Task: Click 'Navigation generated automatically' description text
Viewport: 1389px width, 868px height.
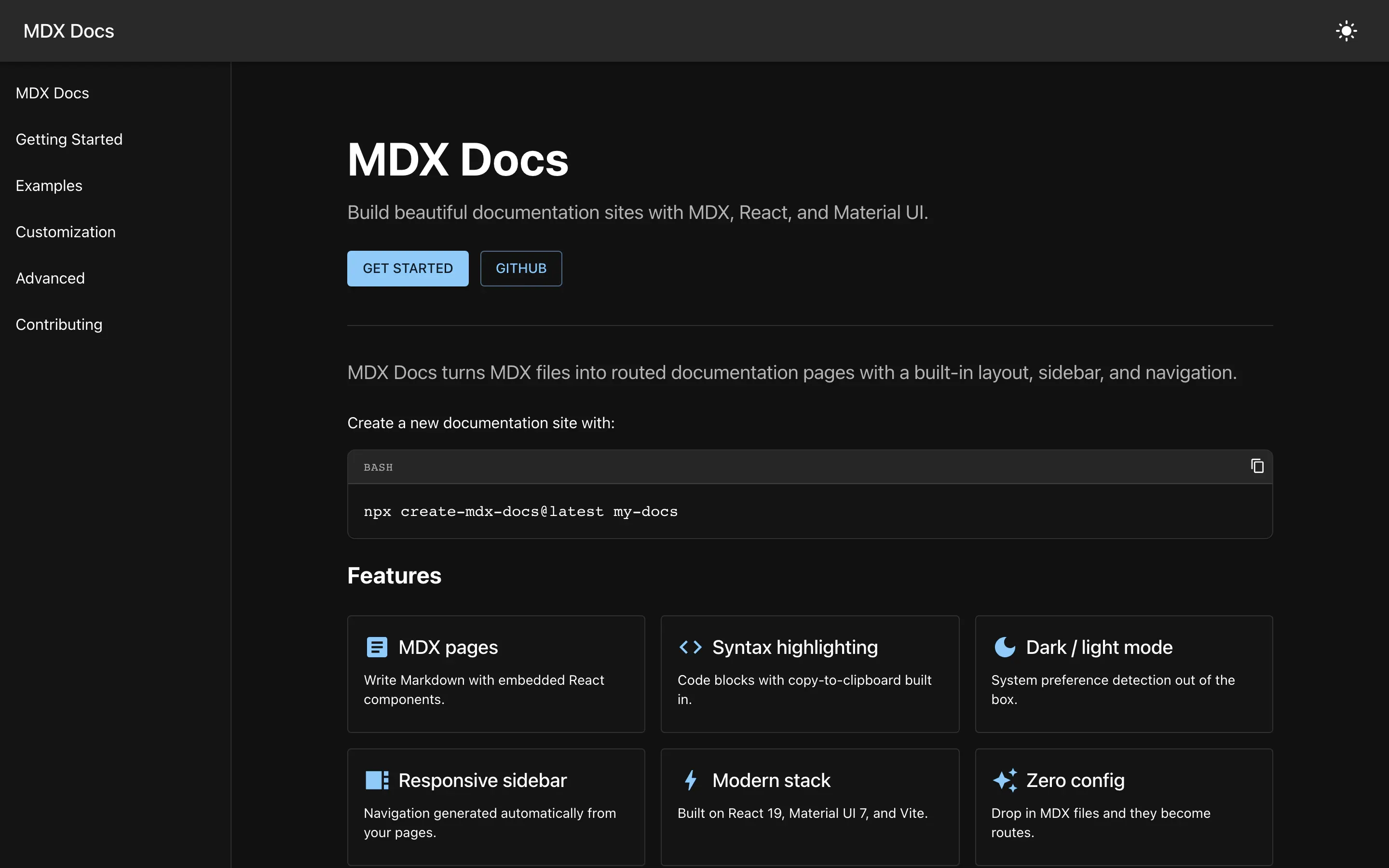Action: coord(490,823)
